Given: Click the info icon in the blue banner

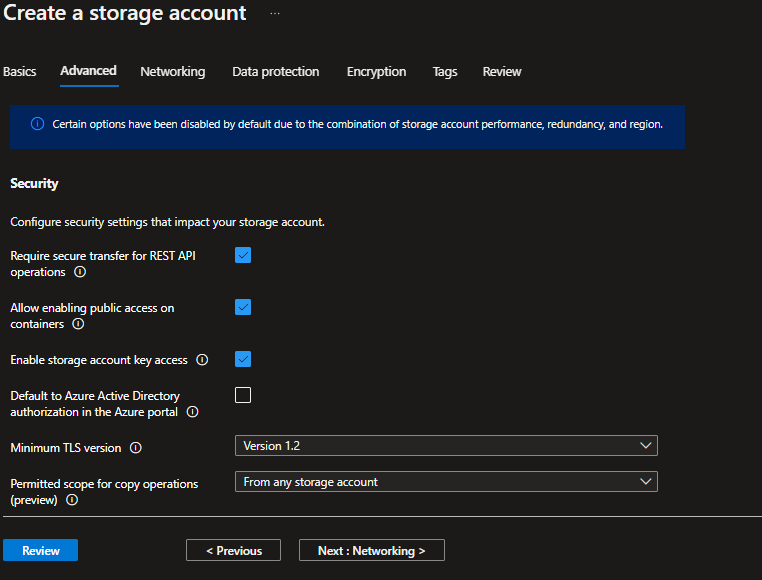Looking at the screenshot, I should (37, 125).
